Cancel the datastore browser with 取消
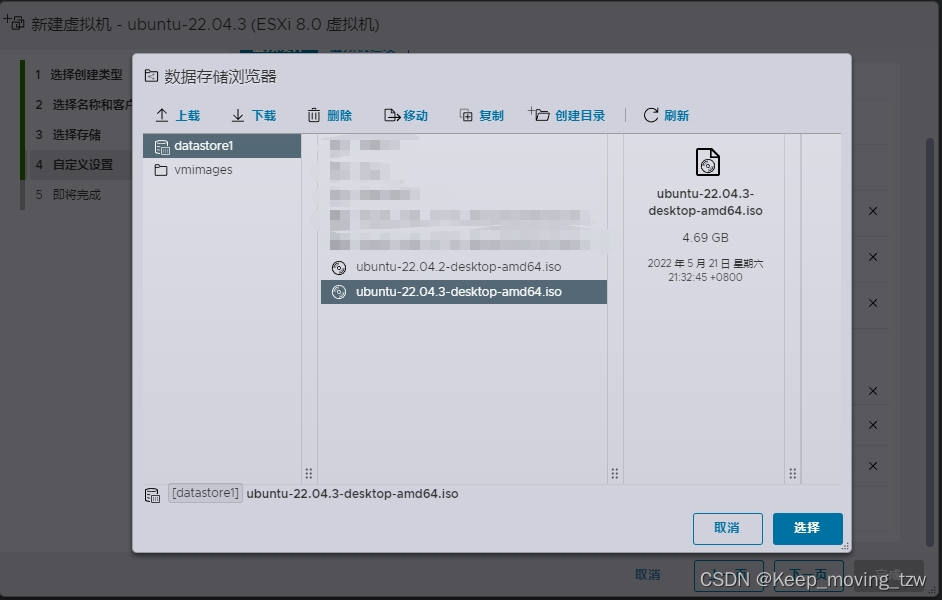Screen dimensions: 942x600 [727, 528]
